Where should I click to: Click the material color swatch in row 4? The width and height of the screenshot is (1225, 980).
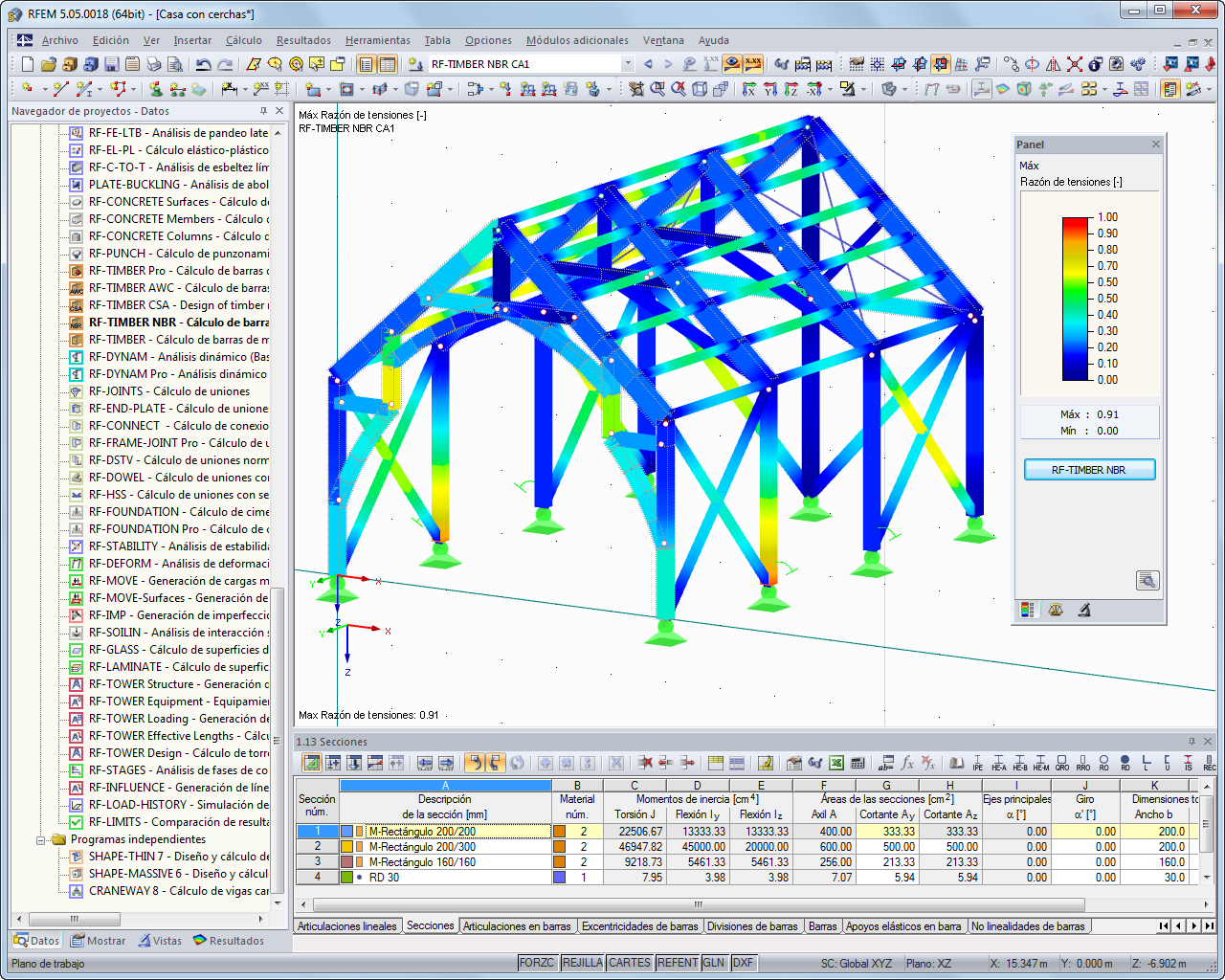click(559, 878)
